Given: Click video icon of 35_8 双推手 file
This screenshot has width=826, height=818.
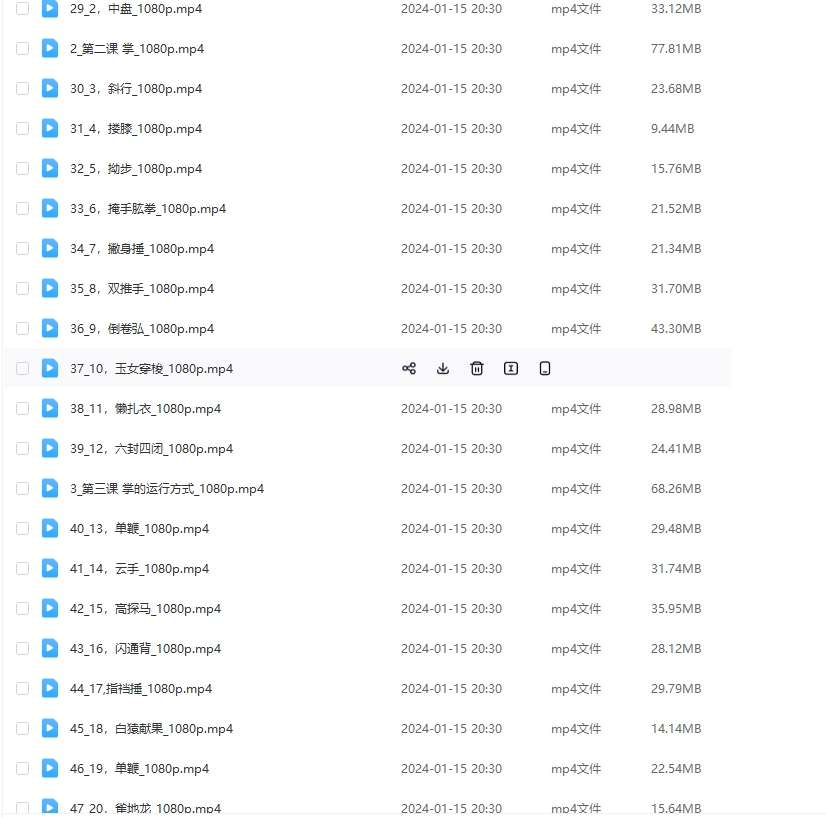Looking at the screenshot, I should (x=50, y=288).
